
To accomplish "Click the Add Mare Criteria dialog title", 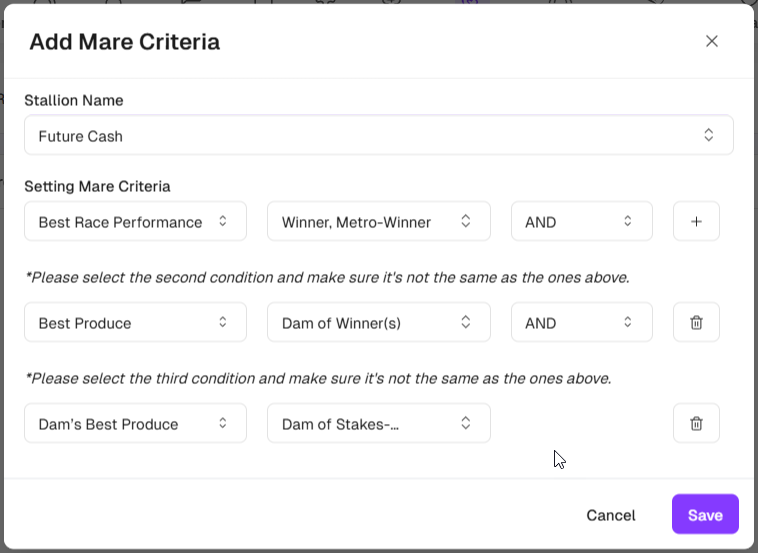I will pyautogui.click(x=124, y=42).
